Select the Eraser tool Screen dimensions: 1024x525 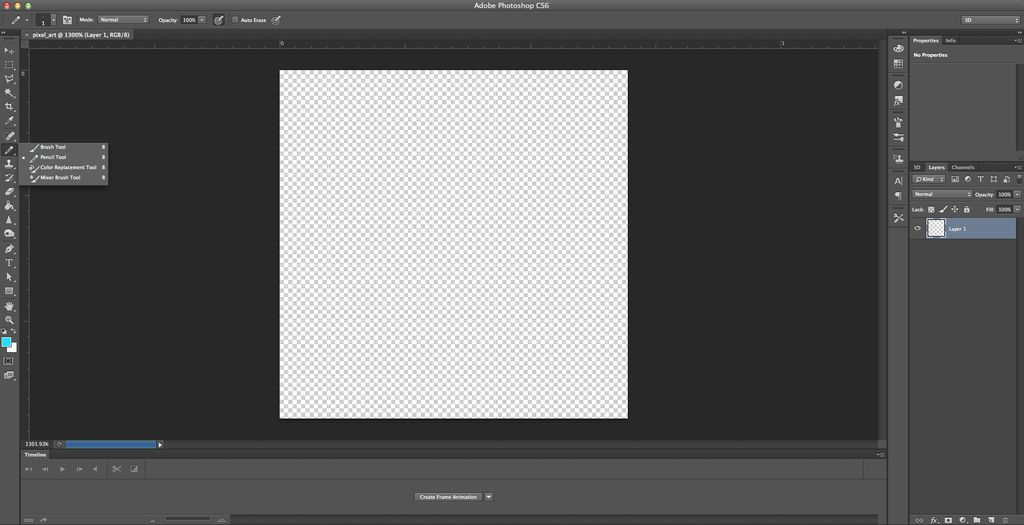9,192
